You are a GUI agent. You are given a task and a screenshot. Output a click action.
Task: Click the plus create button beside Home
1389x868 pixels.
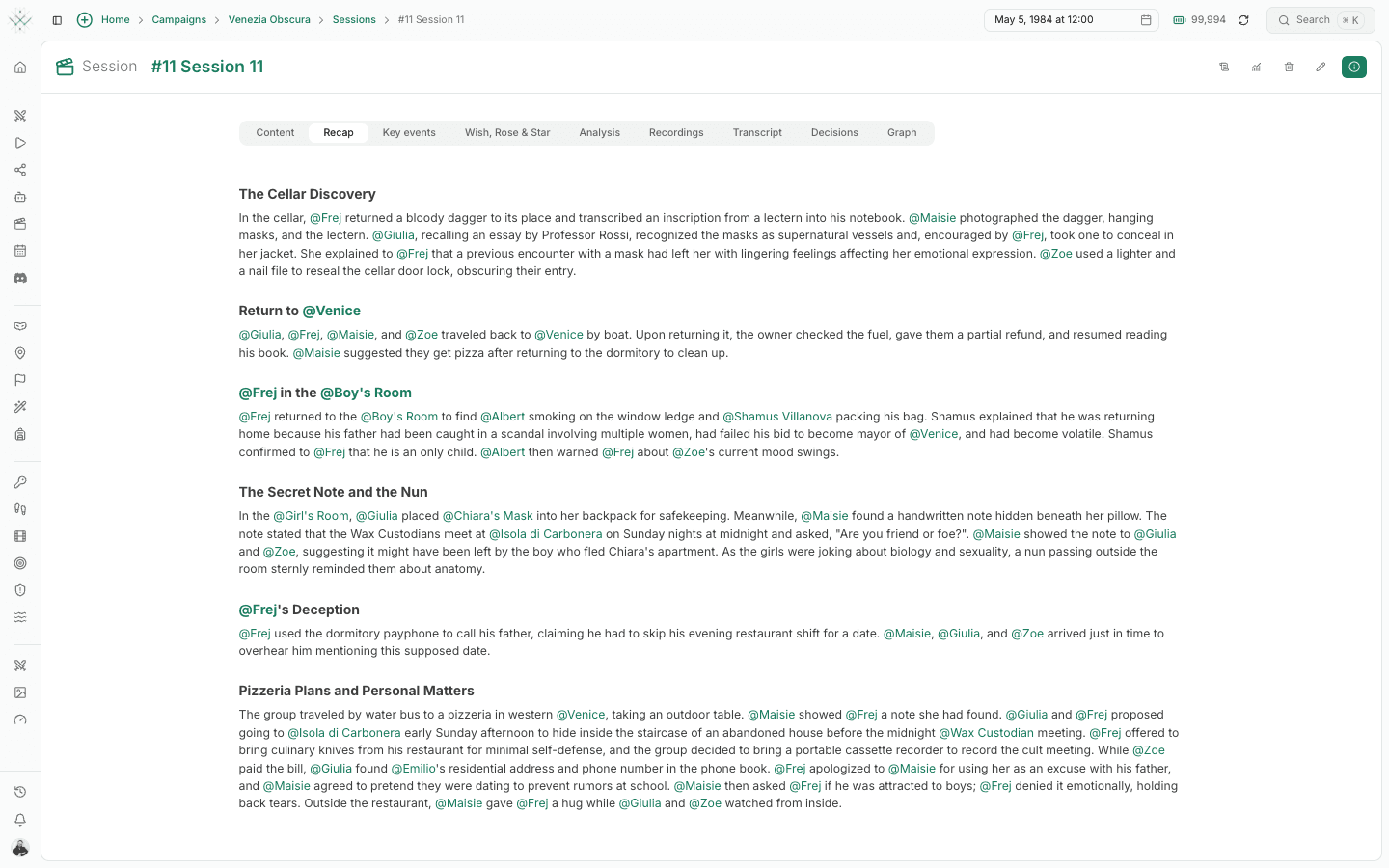click(85, 20)
